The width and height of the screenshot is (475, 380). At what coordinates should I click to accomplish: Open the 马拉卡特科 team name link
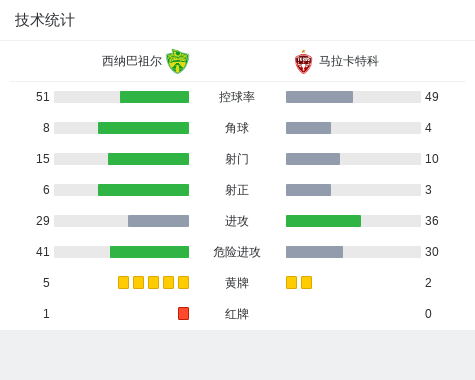pos(349,61)
